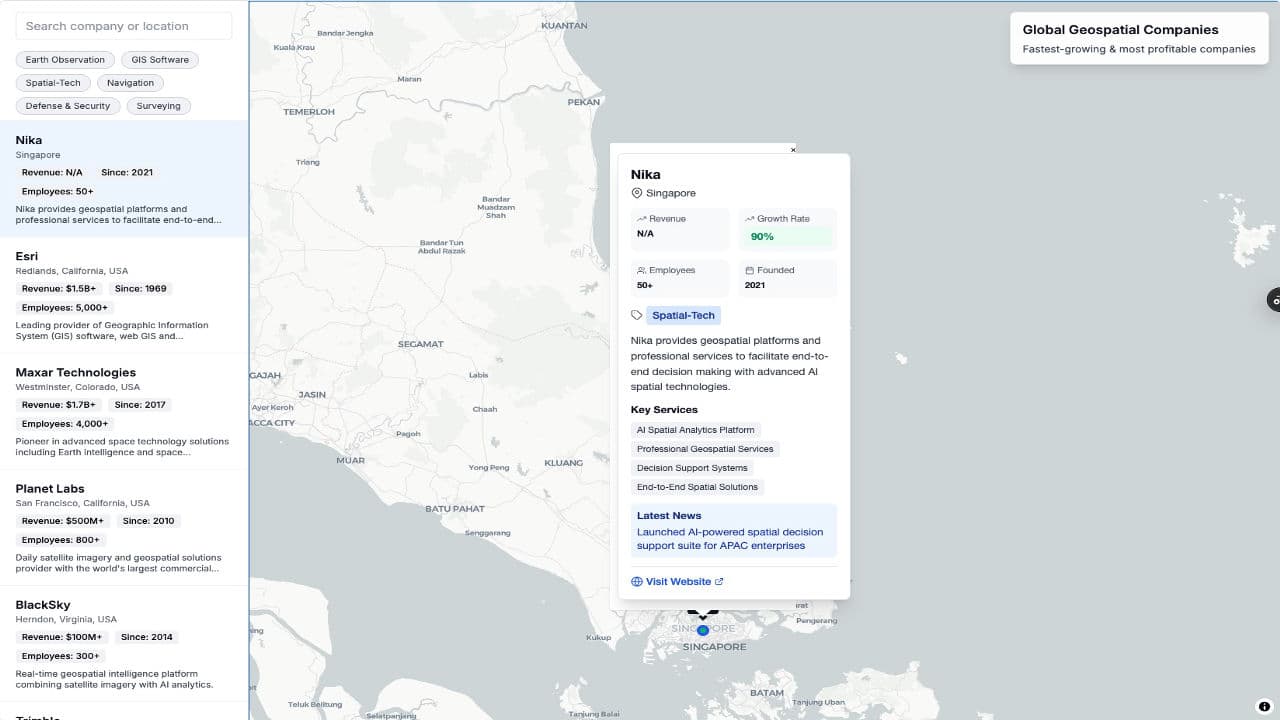Click the Employees people icon
This screenshot has width=1280, height=720.
pos(641,270)
